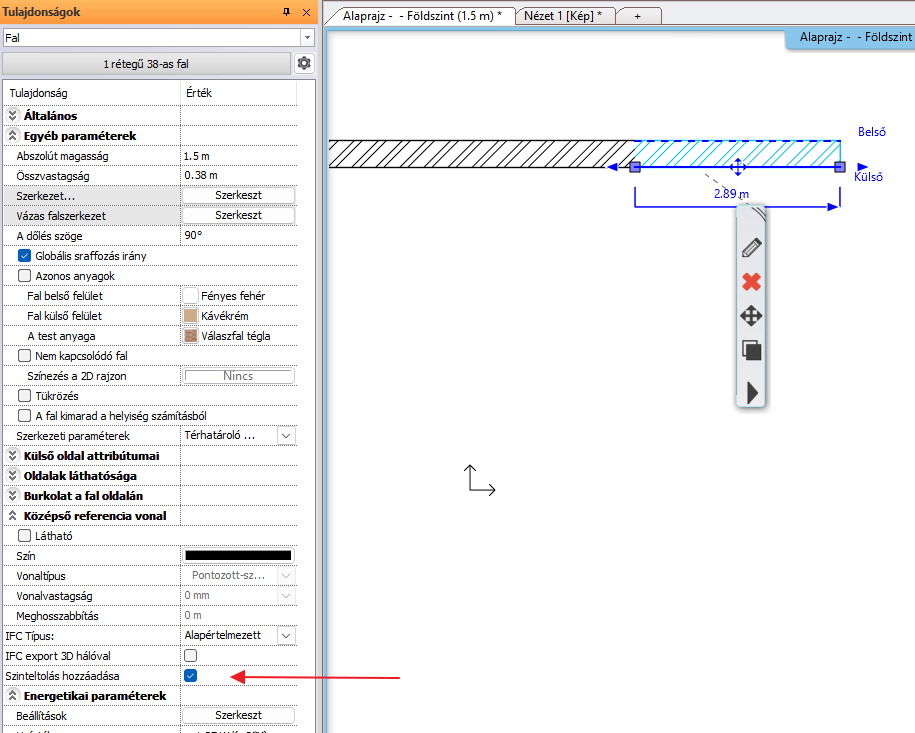Open the Vonalvastagság dropdown
This screenshot has width=915, height=733.
tap(286, 595)
